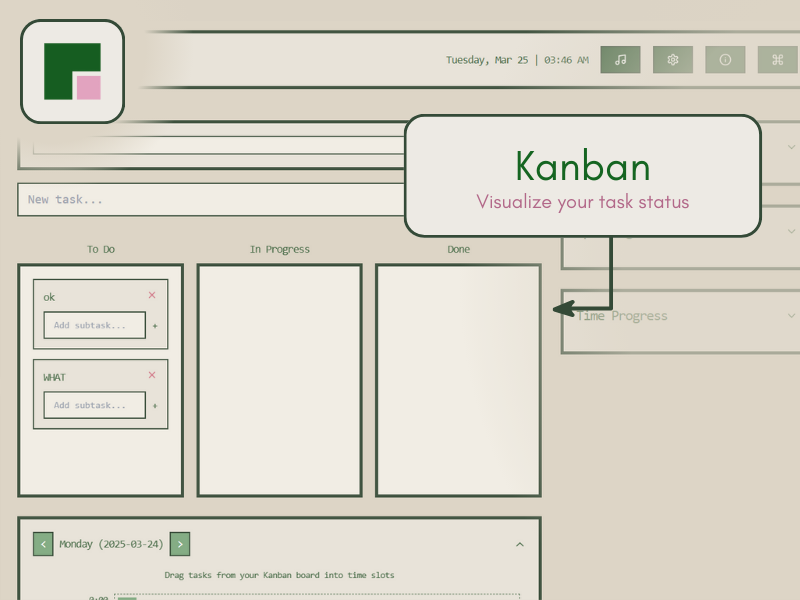800x600 pixels.
Task: Open settings via the gear icon
Action: click(672, 60)
